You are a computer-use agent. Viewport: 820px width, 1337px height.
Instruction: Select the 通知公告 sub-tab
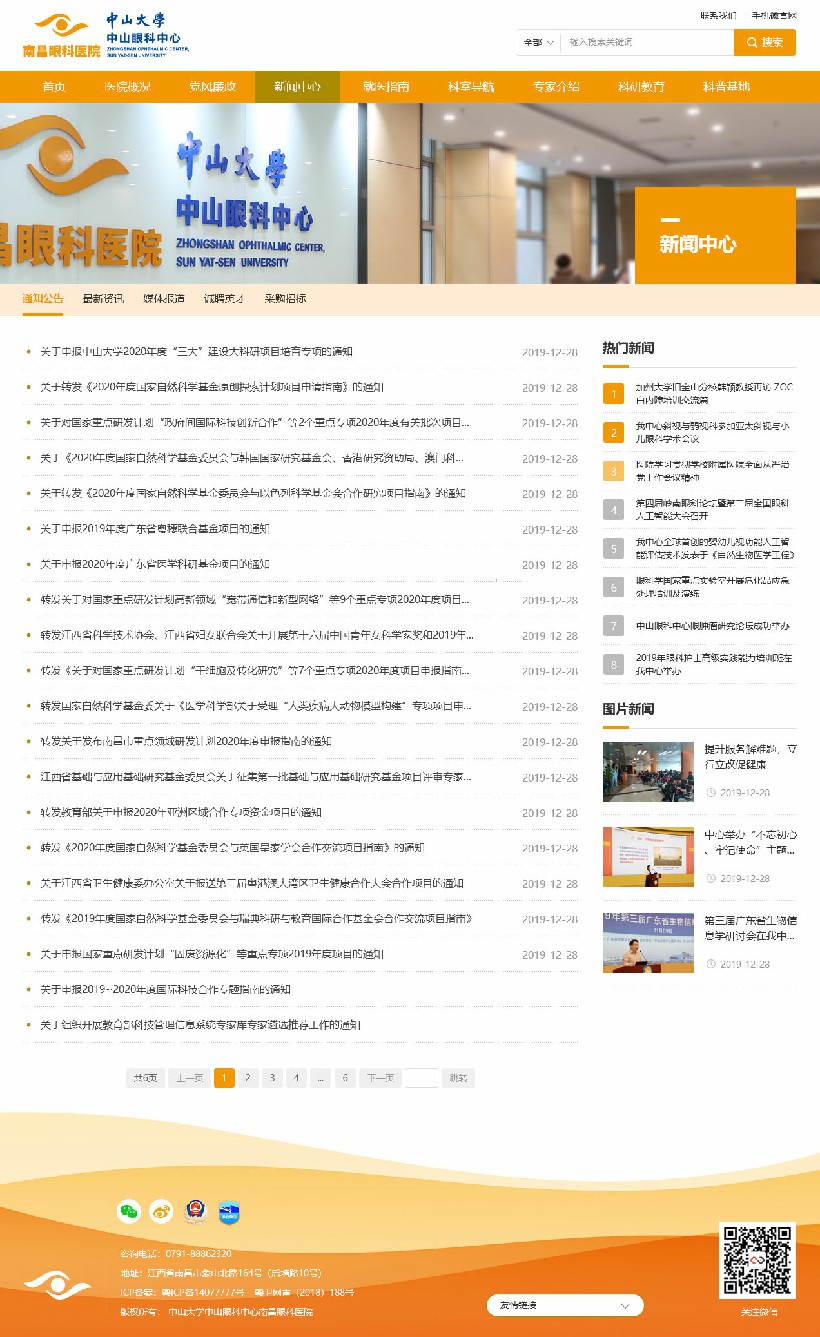(x=43, y=298)
